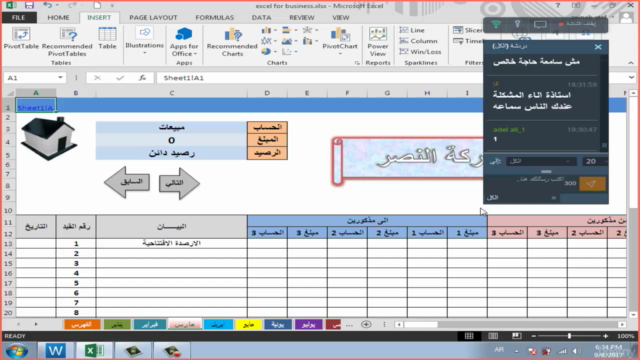Open the FILE tab
This screenshot has width=640, height=360.
(18, 18)
